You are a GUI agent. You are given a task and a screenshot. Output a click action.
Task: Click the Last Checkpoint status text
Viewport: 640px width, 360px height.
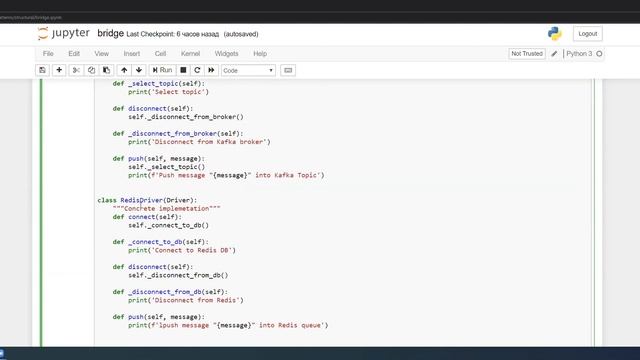[173, 34]
